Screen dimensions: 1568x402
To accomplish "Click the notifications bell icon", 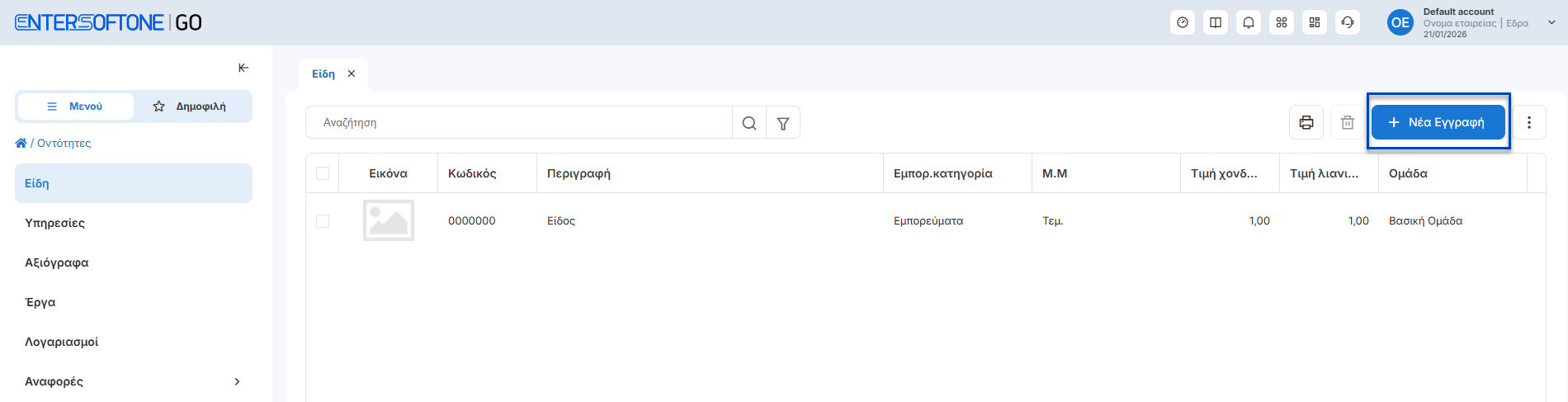I will pos(1249,22).
